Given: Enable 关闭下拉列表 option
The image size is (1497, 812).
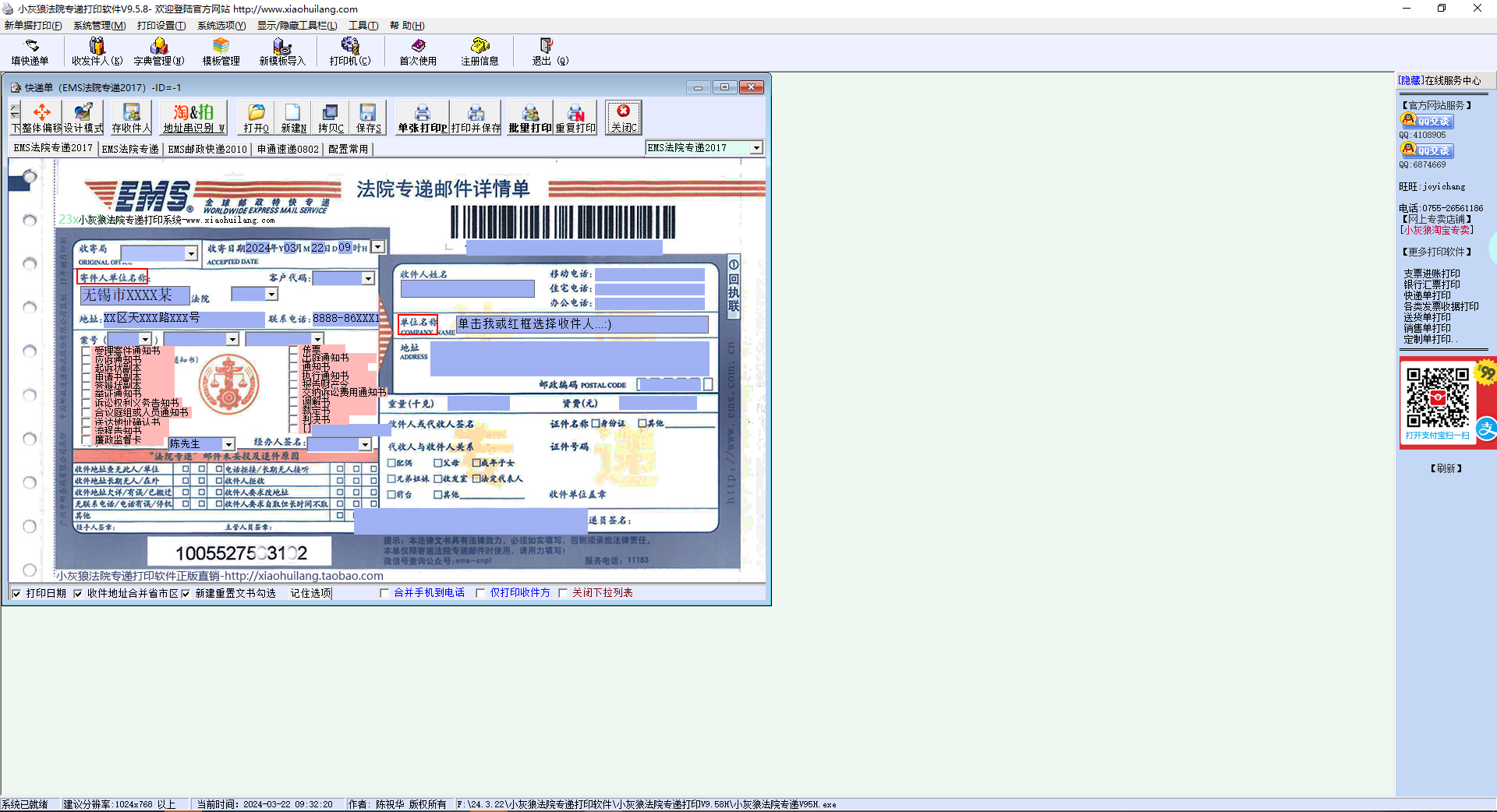Looking at the screenshot, I should [x=563, y=593].
